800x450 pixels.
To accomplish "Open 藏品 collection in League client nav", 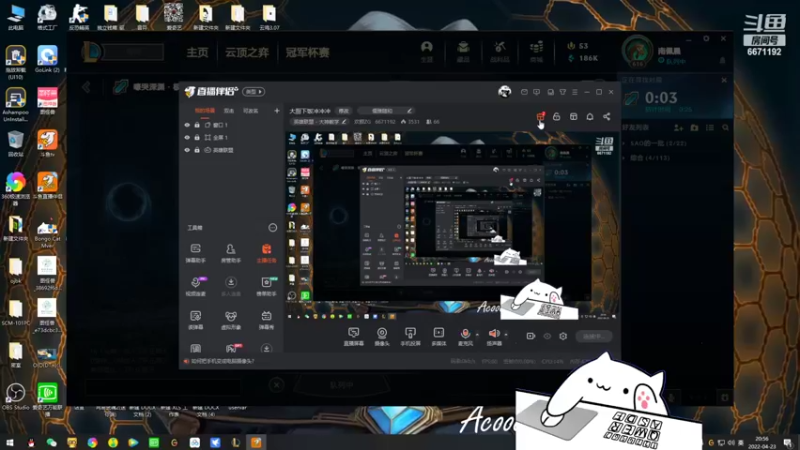I will [463, 52].
